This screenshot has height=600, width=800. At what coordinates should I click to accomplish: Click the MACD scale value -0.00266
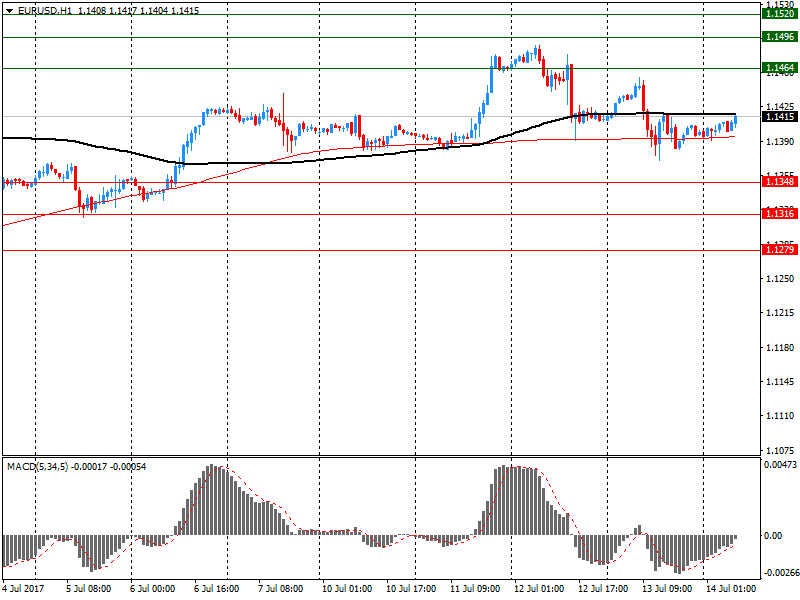781,573
